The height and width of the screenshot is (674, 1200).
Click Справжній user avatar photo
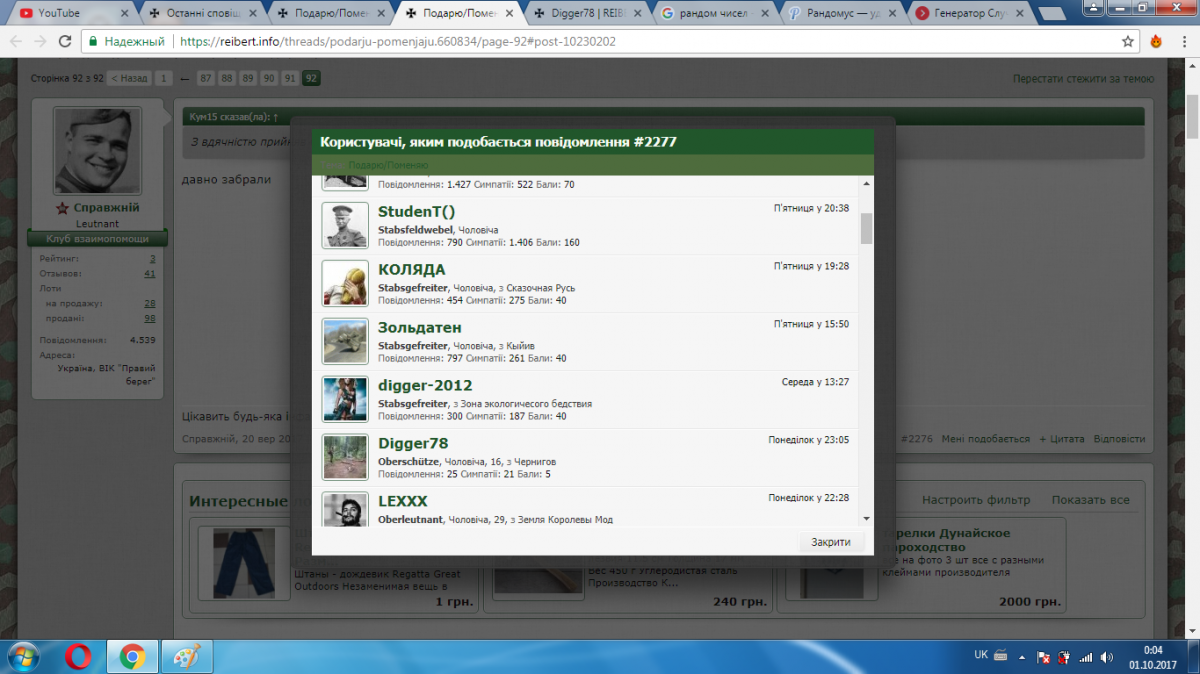click(97, 150)
